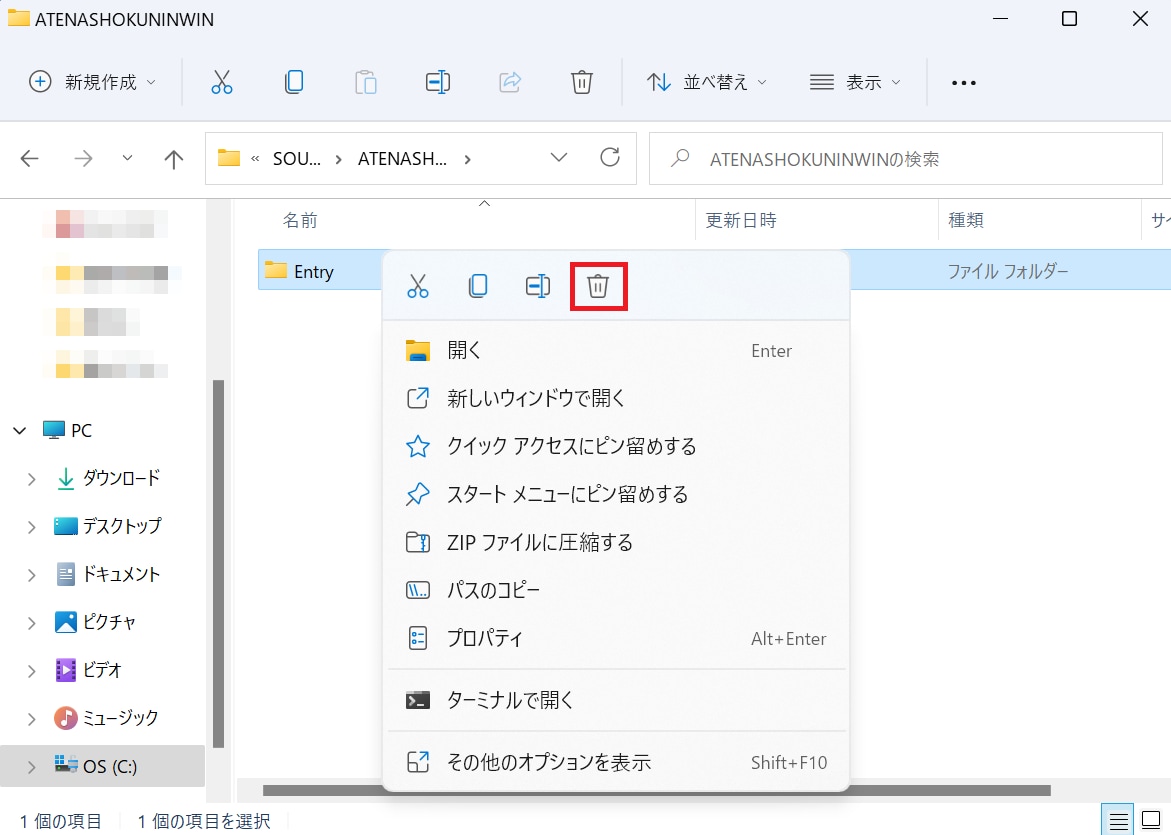This screenshot has height=835, width=1171.
Task: Choose パスのコピー
Action: click(616, 590)
